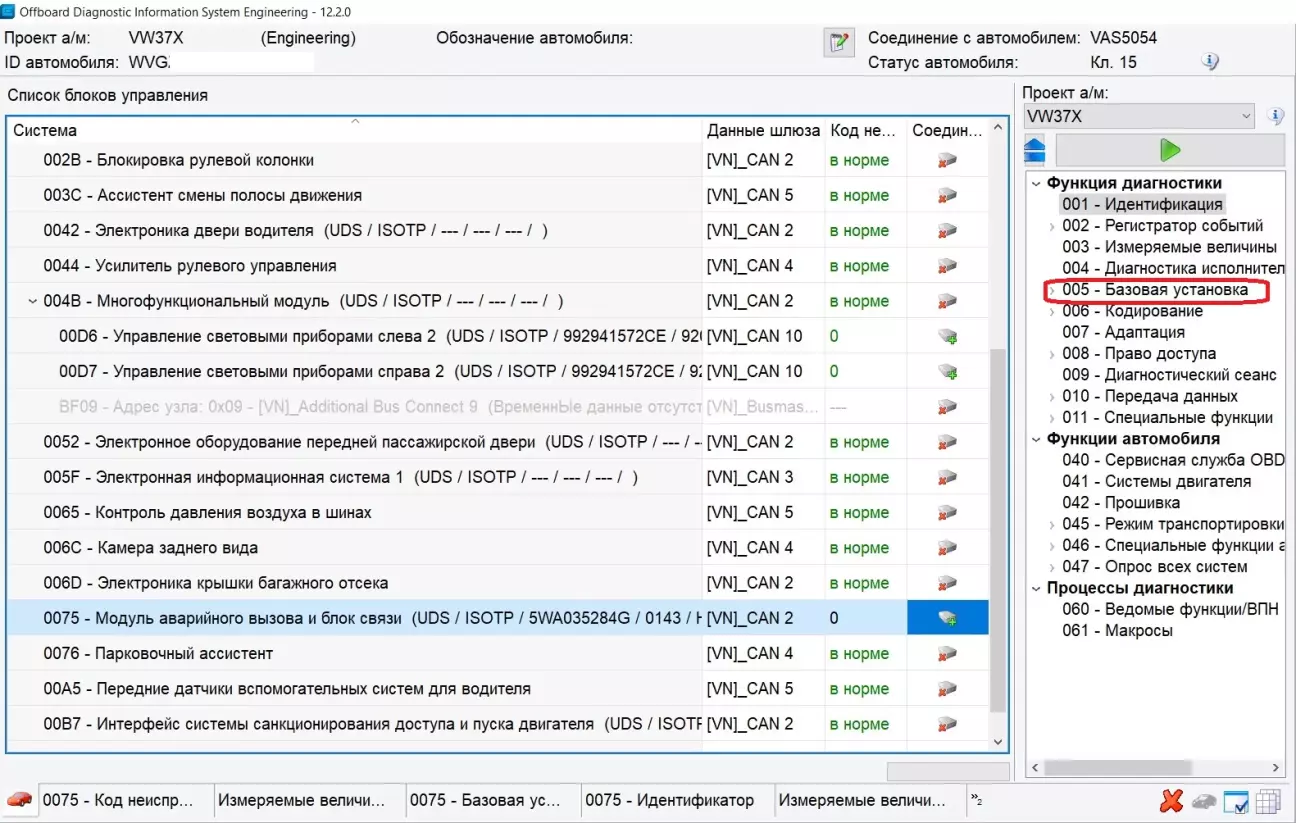Select 042 - Прошивка in vehicle functions
Screen dimensions: 1296x823
pyautogui.click(x=1120, y=503)
